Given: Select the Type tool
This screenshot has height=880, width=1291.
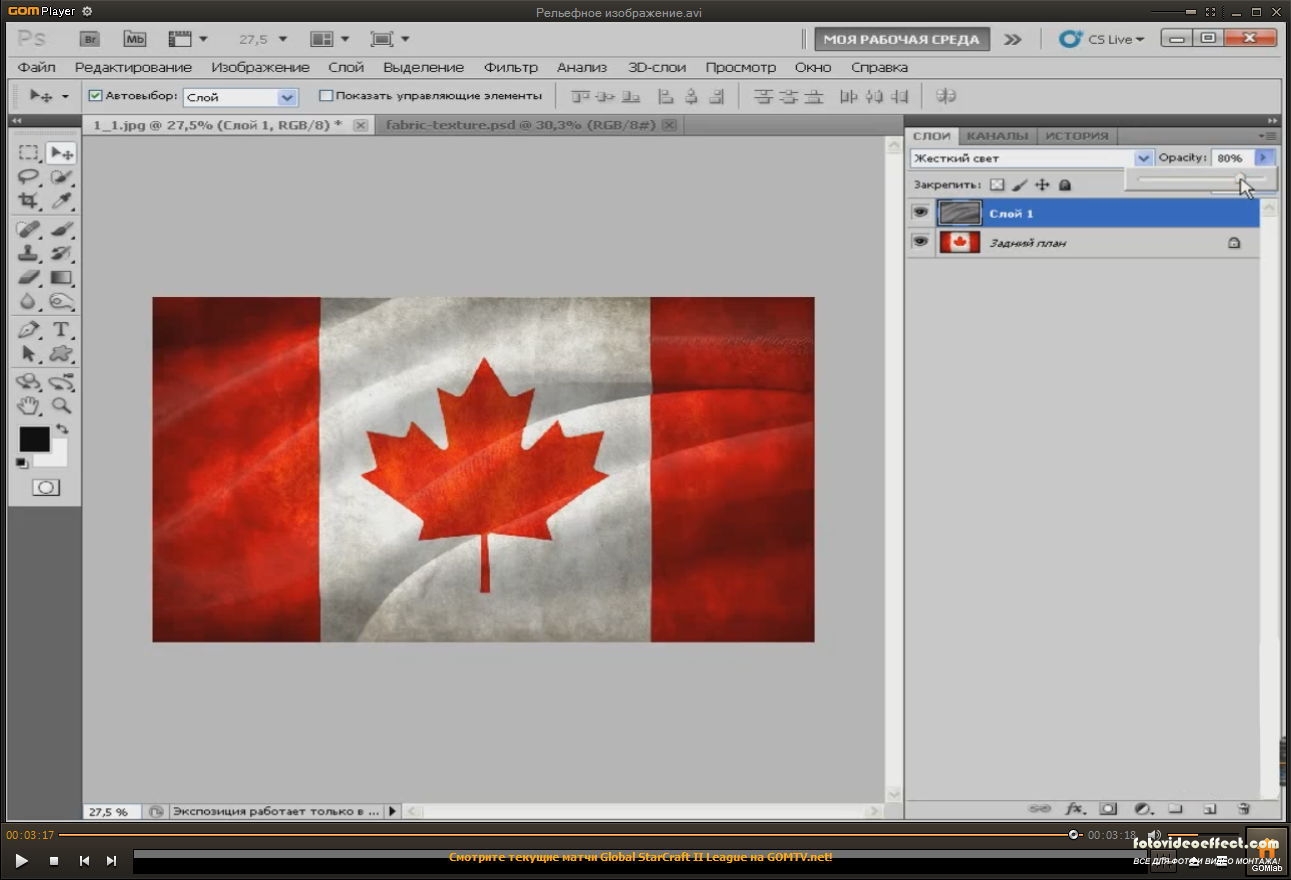Looking at the screenshot, I should point(61,329).
